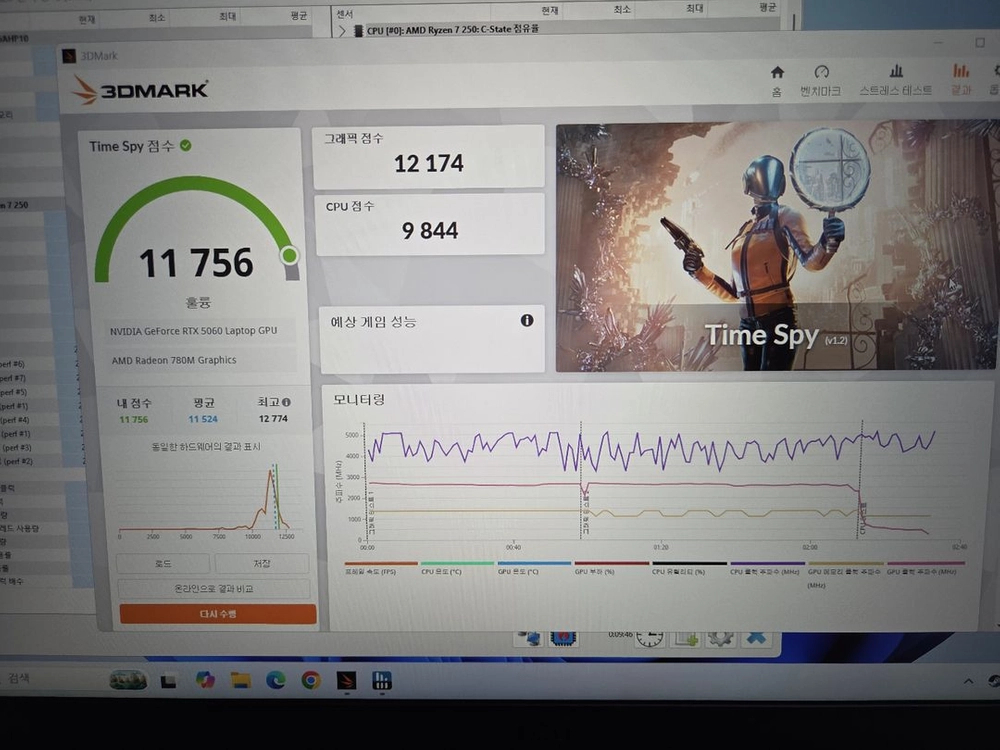Click the info icon beside 예상 게임 성능
The width and height of the screenshot is (1000, 750).
pyautogui.click(x=527, y=320)
